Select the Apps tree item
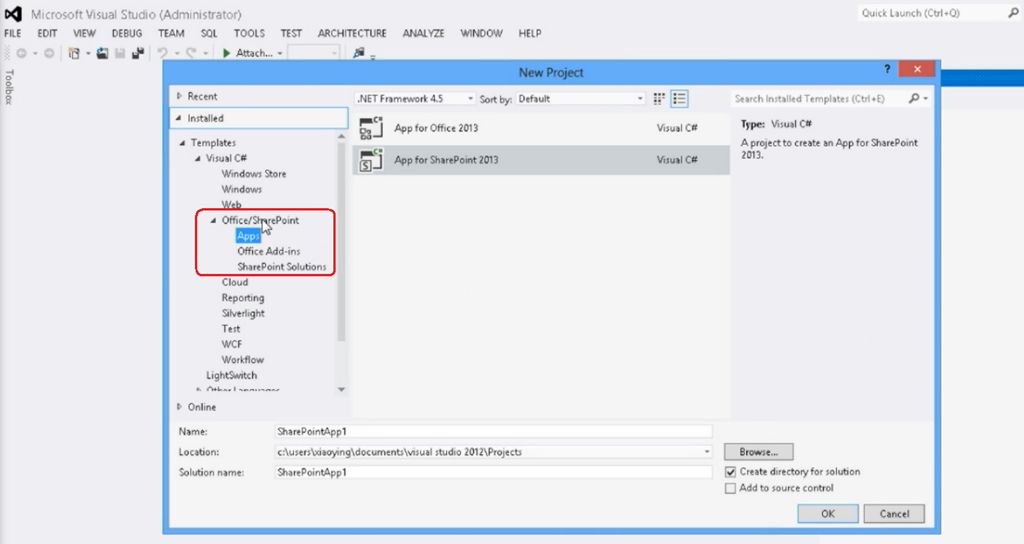This screenshot has width=1024, height=544. pyautogui.click(x=248, y=236)
